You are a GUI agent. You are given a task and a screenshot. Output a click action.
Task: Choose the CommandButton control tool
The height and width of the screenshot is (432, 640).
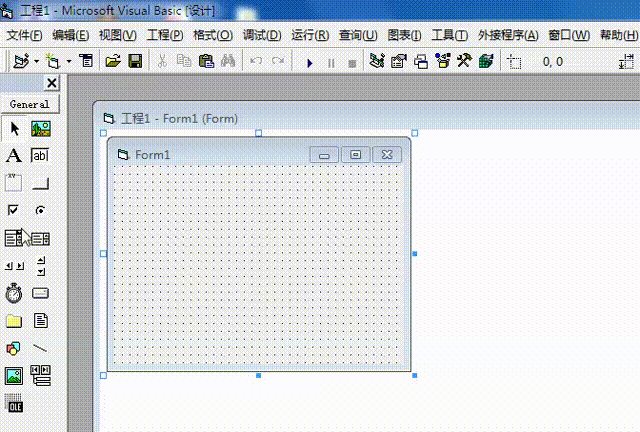(41, 183)
